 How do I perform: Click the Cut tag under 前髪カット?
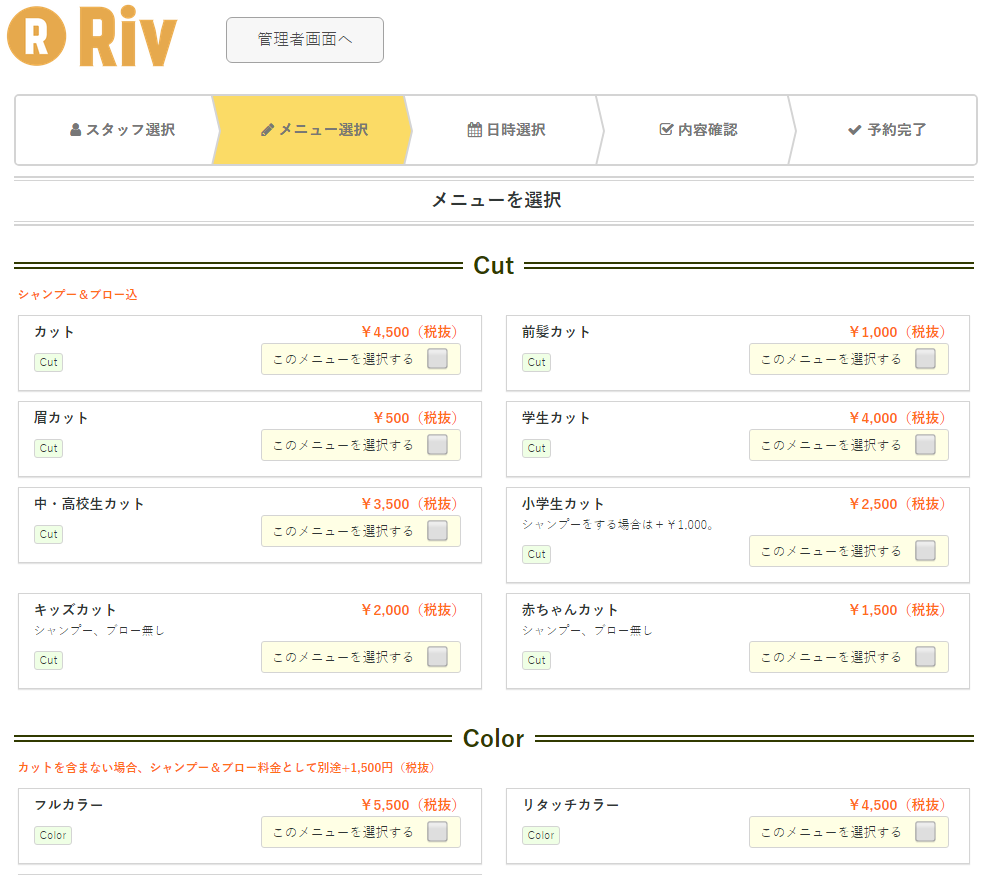[x=536, y=362]
